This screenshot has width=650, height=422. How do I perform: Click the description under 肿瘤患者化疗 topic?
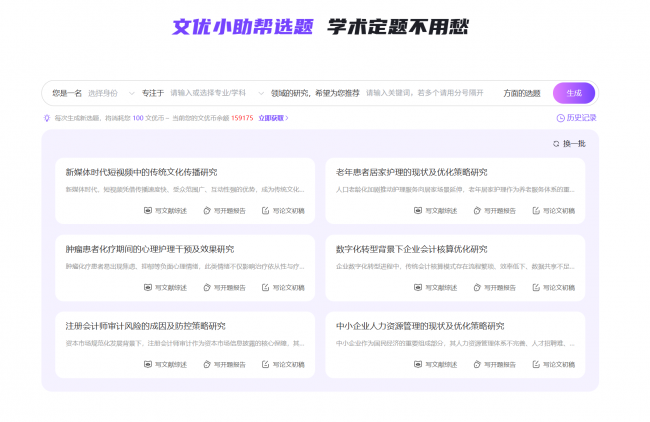[185, 266]
